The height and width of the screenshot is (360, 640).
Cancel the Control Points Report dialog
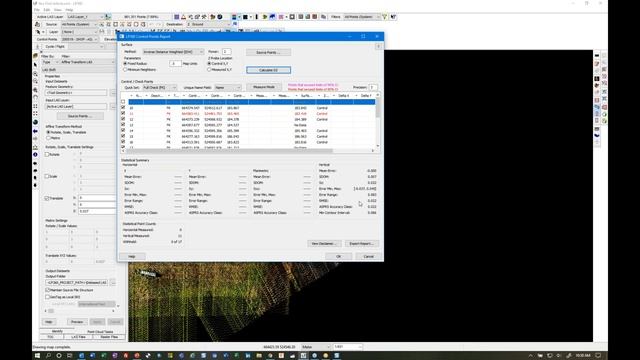pyautogui.click(x=369, y=256)
